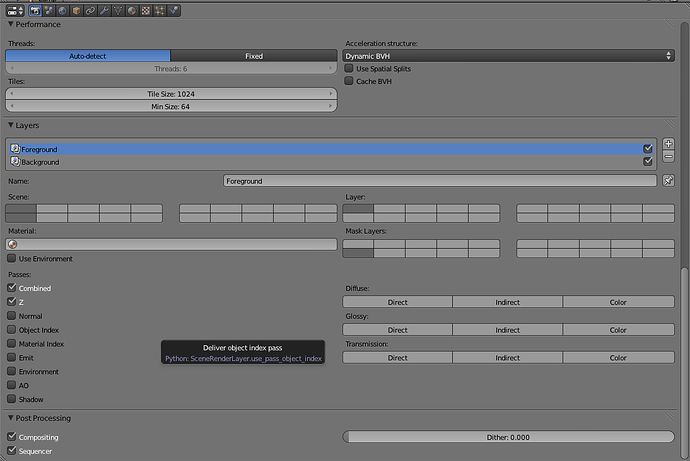Select the Foreground layer row
This screenshot has width=690, height=461.
tap(331, 149)
